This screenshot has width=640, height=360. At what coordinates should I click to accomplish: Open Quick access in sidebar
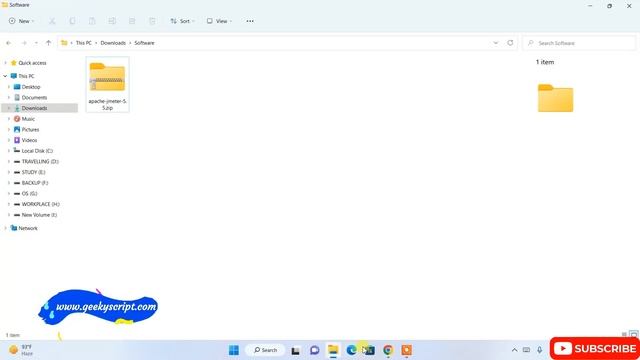click(x=32, y=63)
